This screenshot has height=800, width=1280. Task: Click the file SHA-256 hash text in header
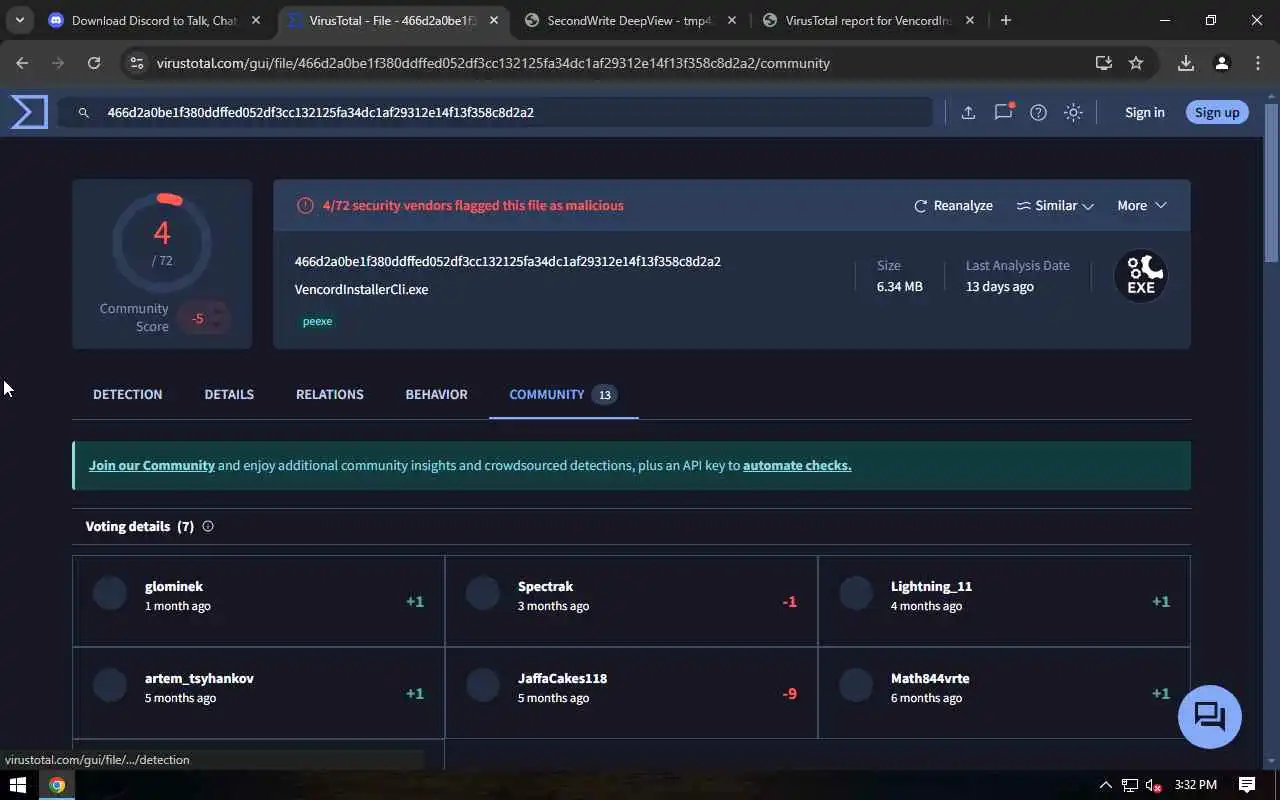point(507,261)
